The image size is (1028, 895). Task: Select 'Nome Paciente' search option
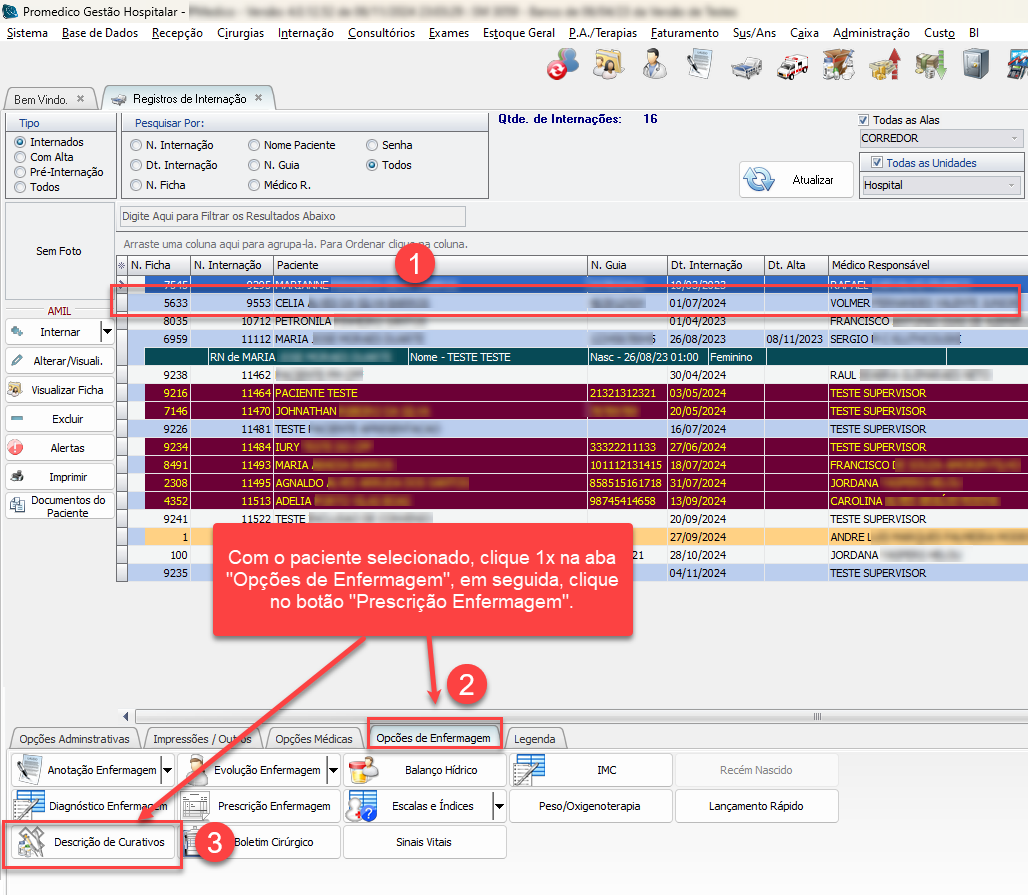click(x=255, y=145)
